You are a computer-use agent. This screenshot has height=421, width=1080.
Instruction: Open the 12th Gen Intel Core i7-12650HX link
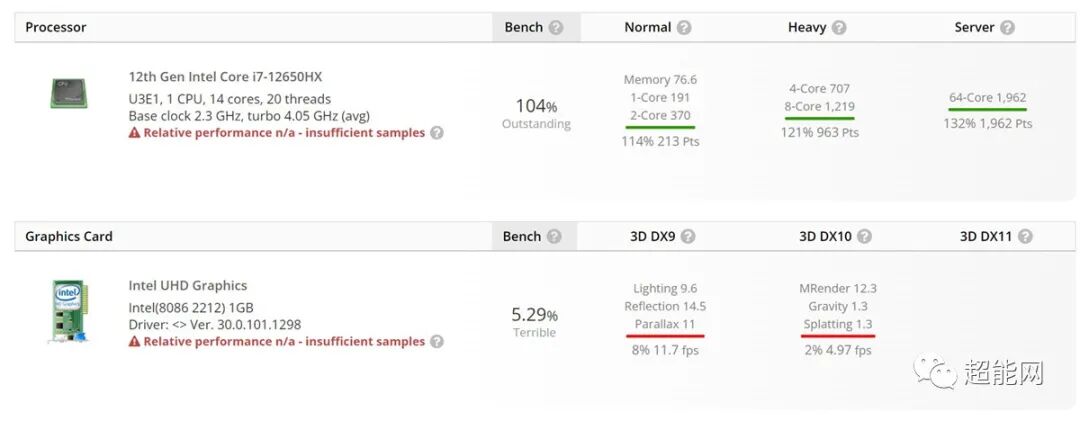[x=225, y=77]
